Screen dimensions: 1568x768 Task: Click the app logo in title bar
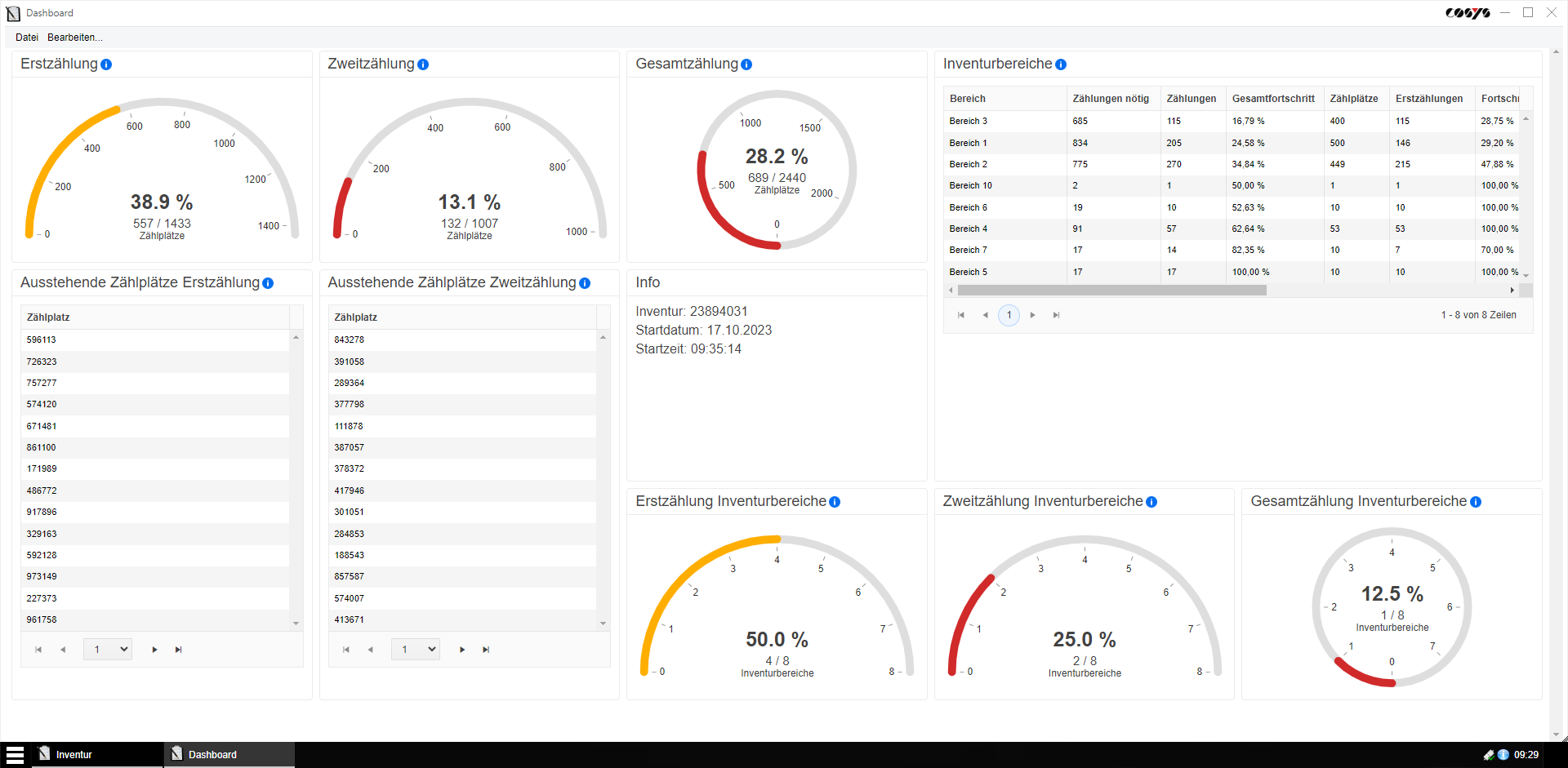coord(13,13)
